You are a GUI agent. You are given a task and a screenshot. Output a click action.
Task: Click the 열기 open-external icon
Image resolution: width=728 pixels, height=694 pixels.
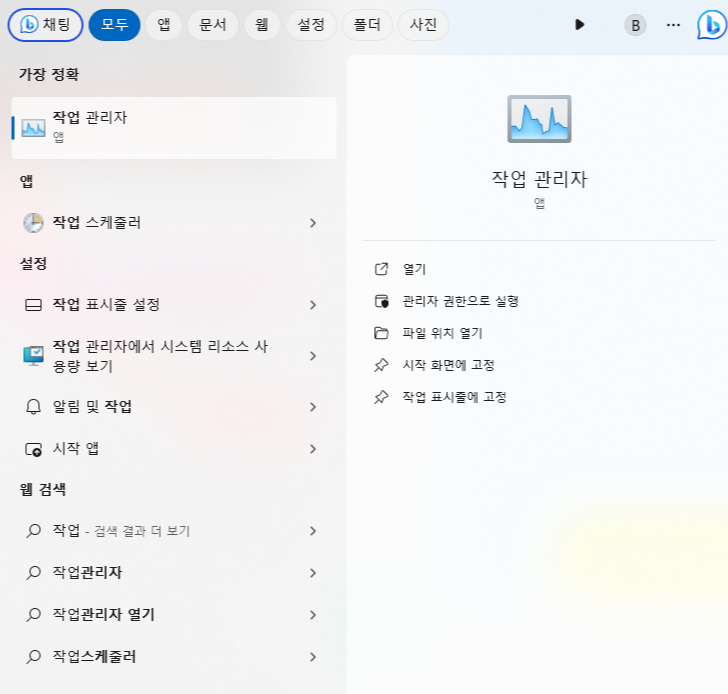pos(381,269)
